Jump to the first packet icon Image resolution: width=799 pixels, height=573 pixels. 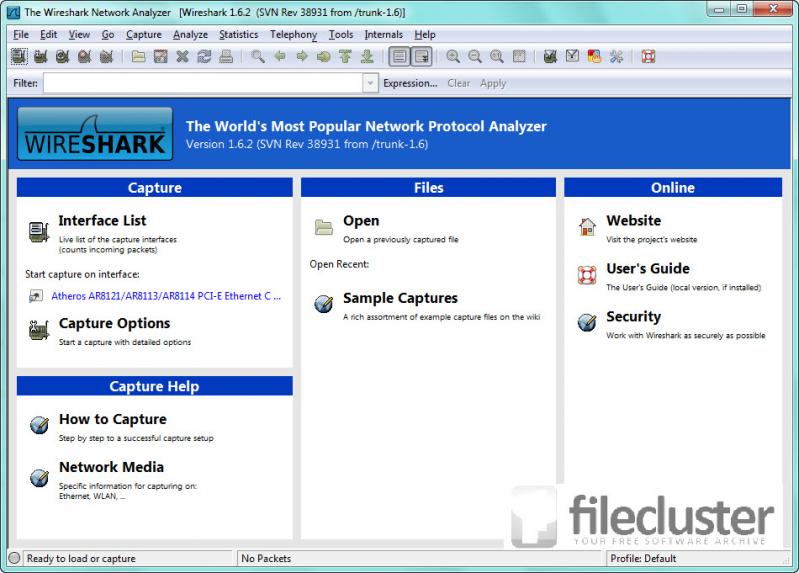coord(345,56)
